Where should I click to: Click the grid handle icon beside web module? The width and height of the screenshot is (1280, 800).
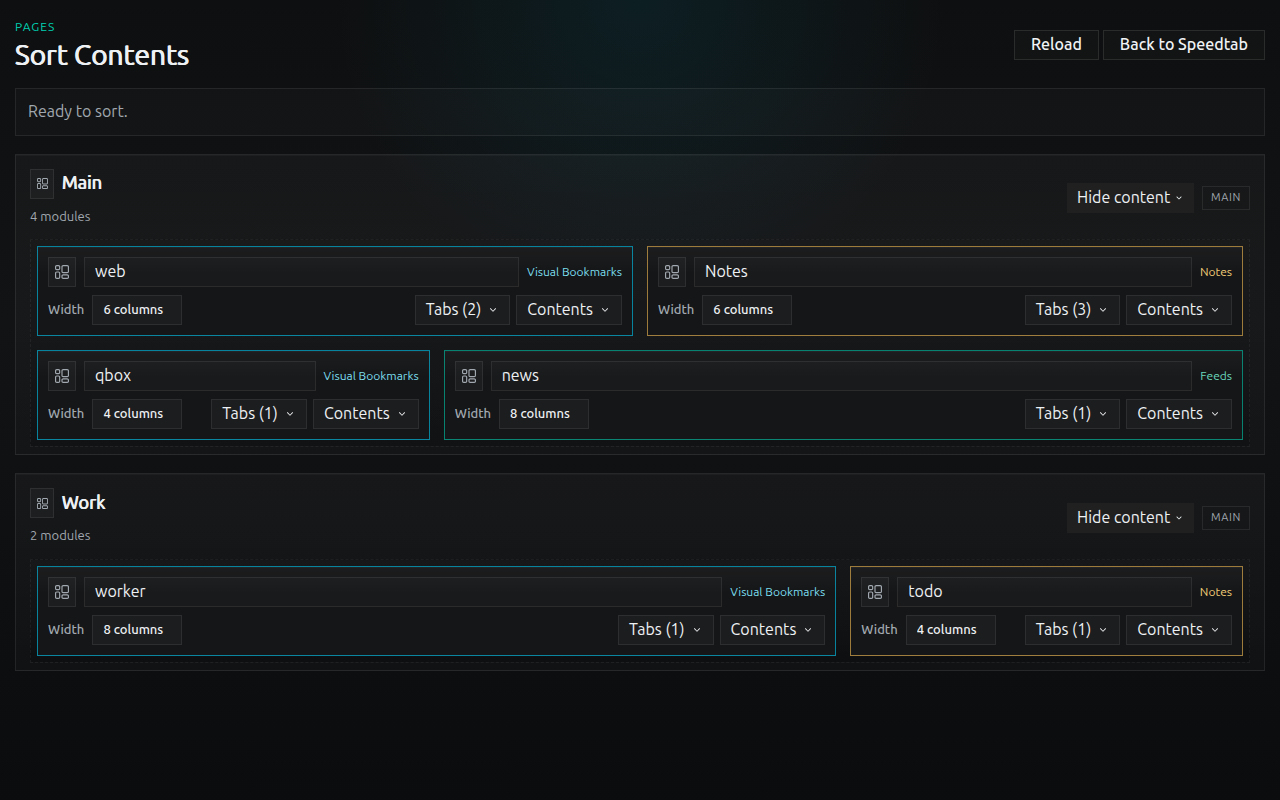[62, 272]
